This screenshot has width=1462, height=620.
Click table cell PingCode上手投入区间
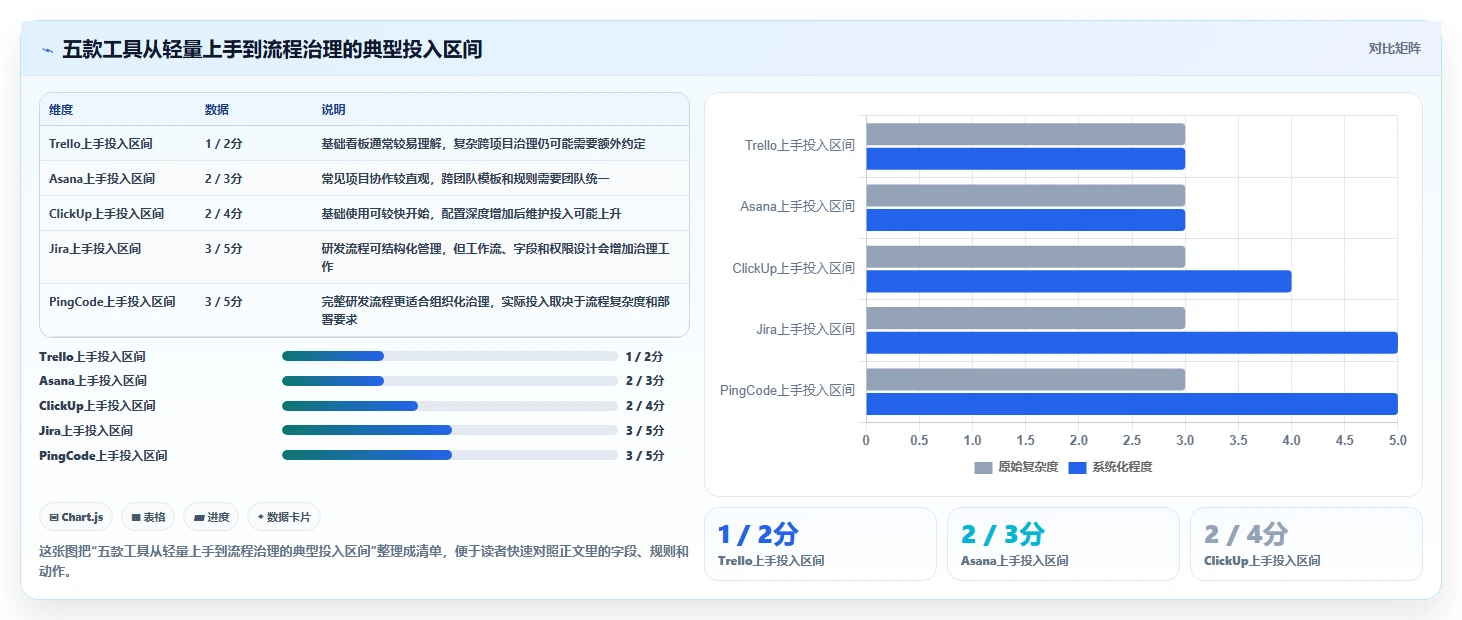112,301
